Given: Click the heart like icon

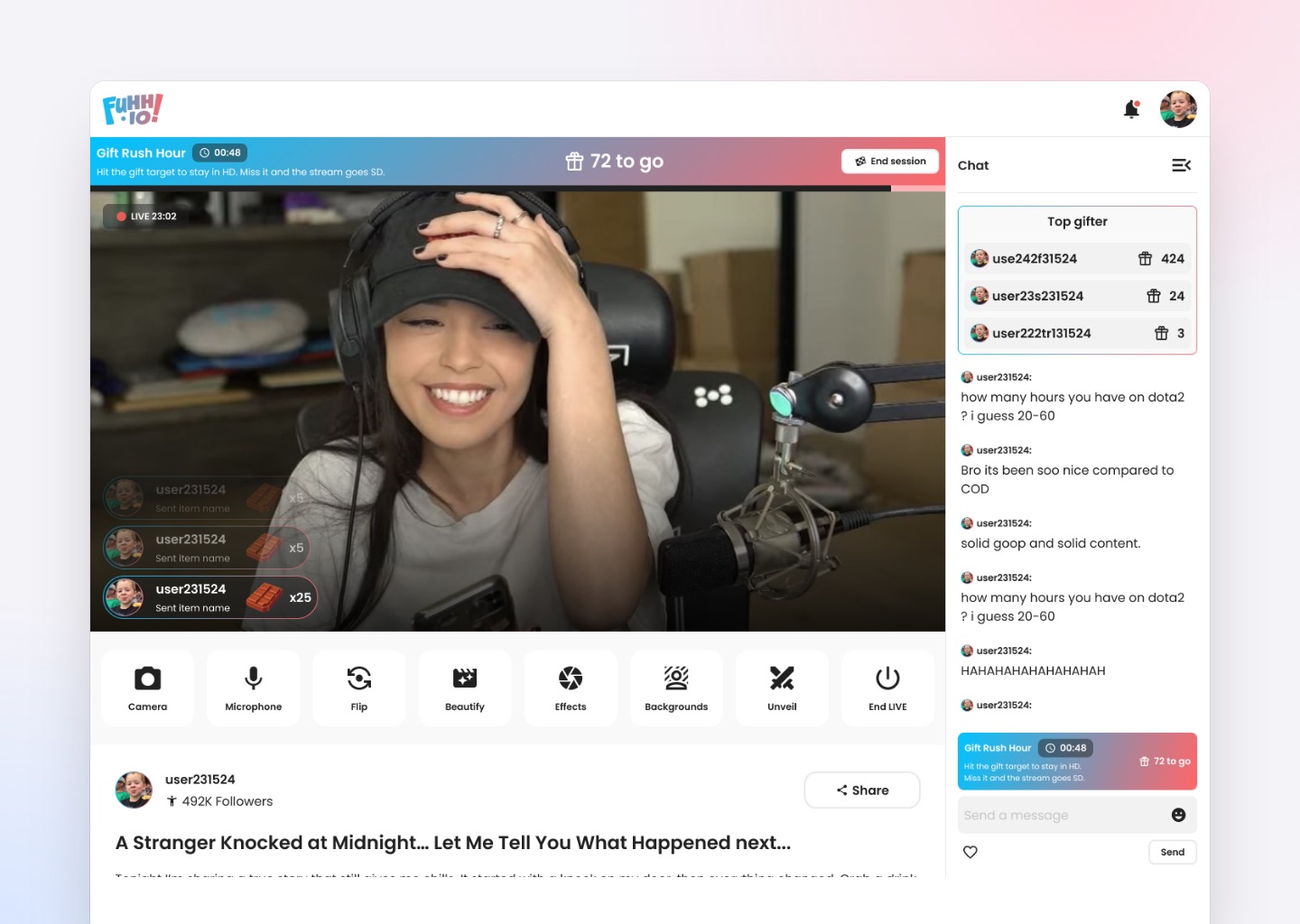Looking at the screenshot, I should coord(970,852).
